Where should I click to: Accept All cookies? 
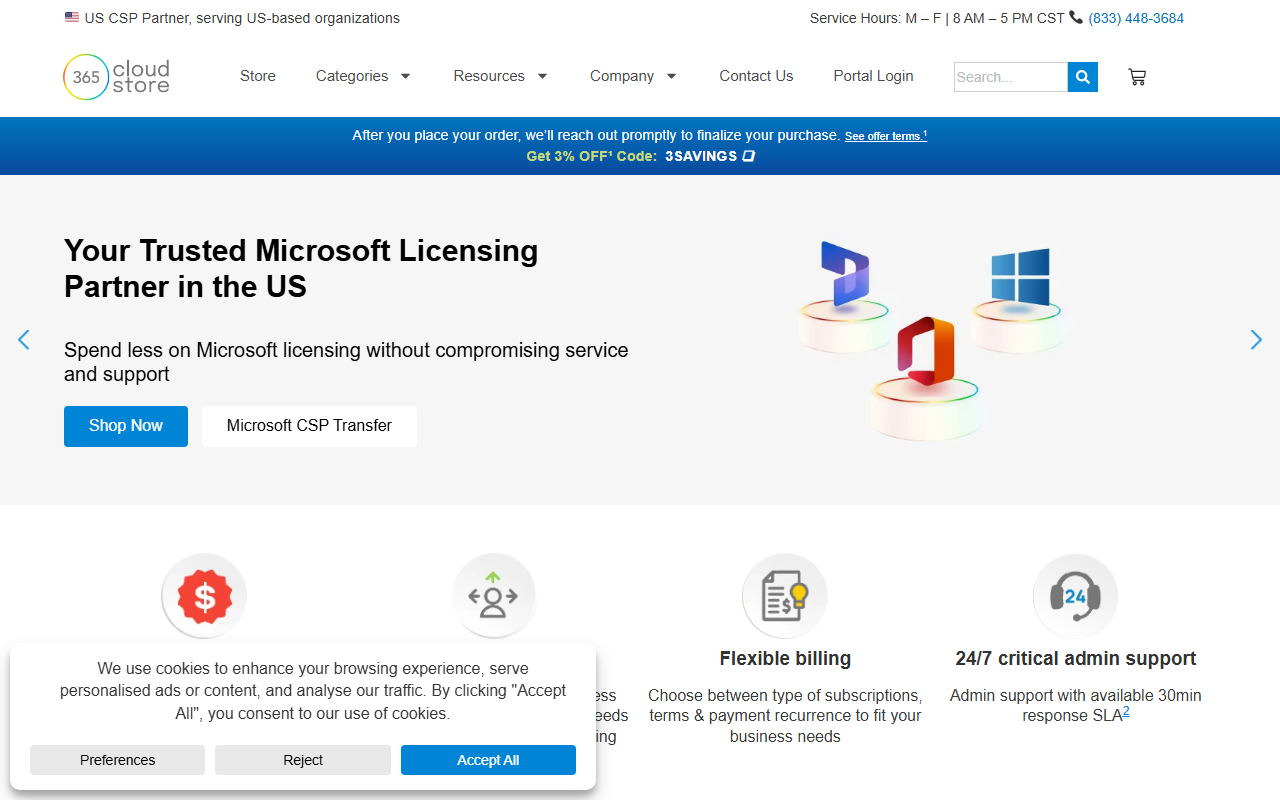point(488,760)
